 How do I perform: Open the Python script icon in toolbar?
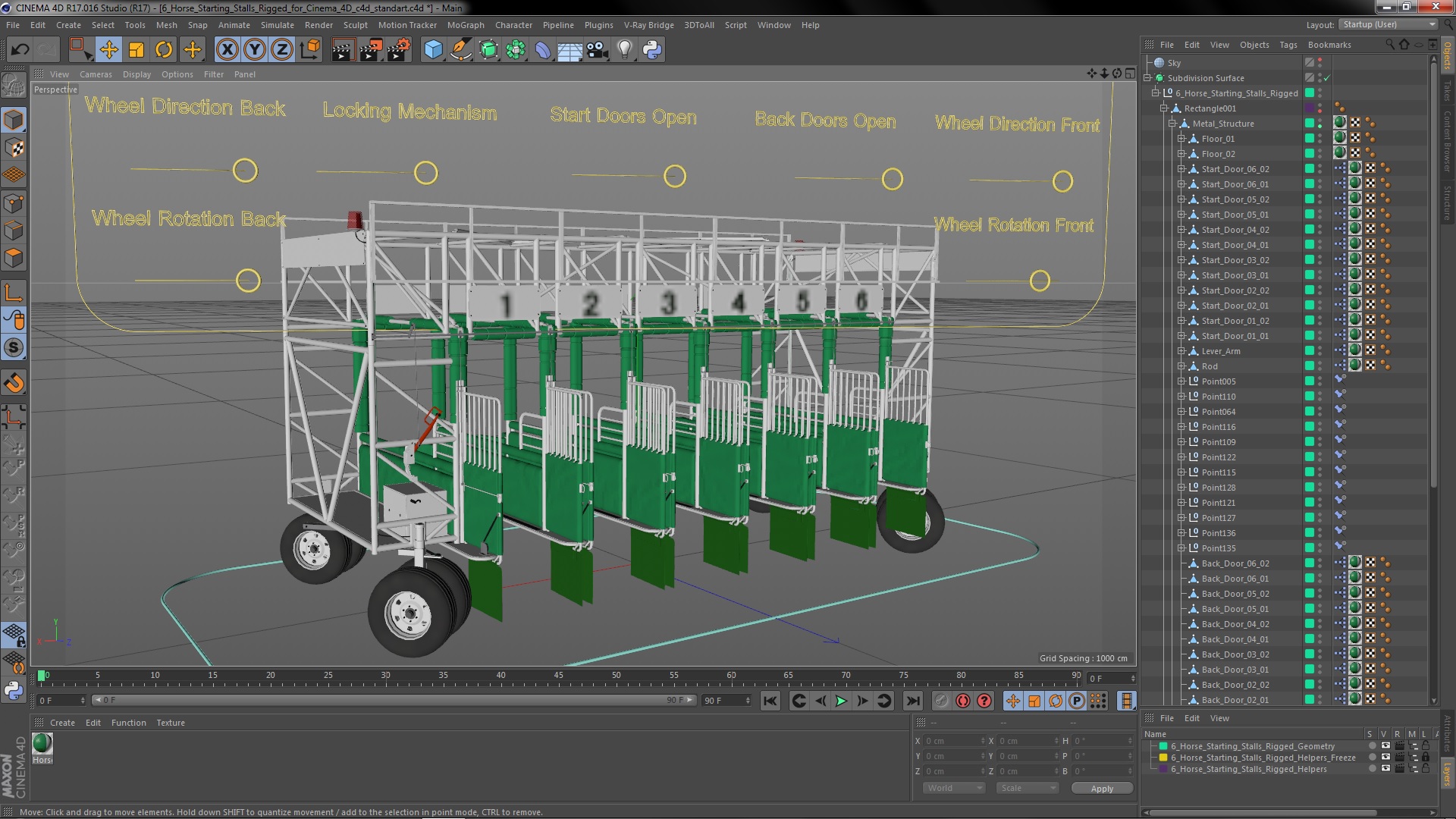pos(652,50)
